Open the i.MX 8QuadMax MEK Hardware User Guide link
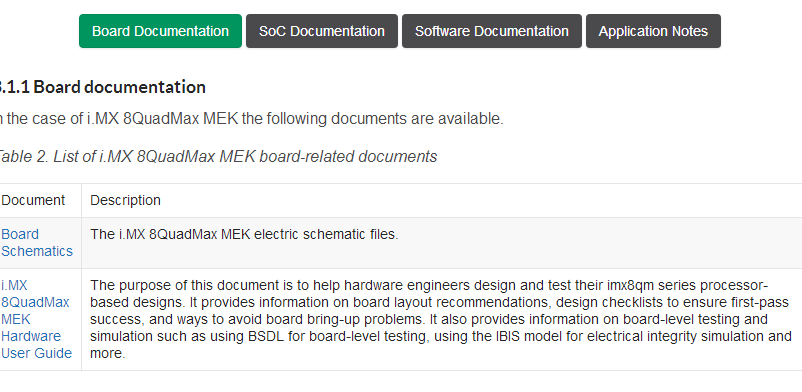This screenshot has height=392, width=802. [x=36, y=319]
